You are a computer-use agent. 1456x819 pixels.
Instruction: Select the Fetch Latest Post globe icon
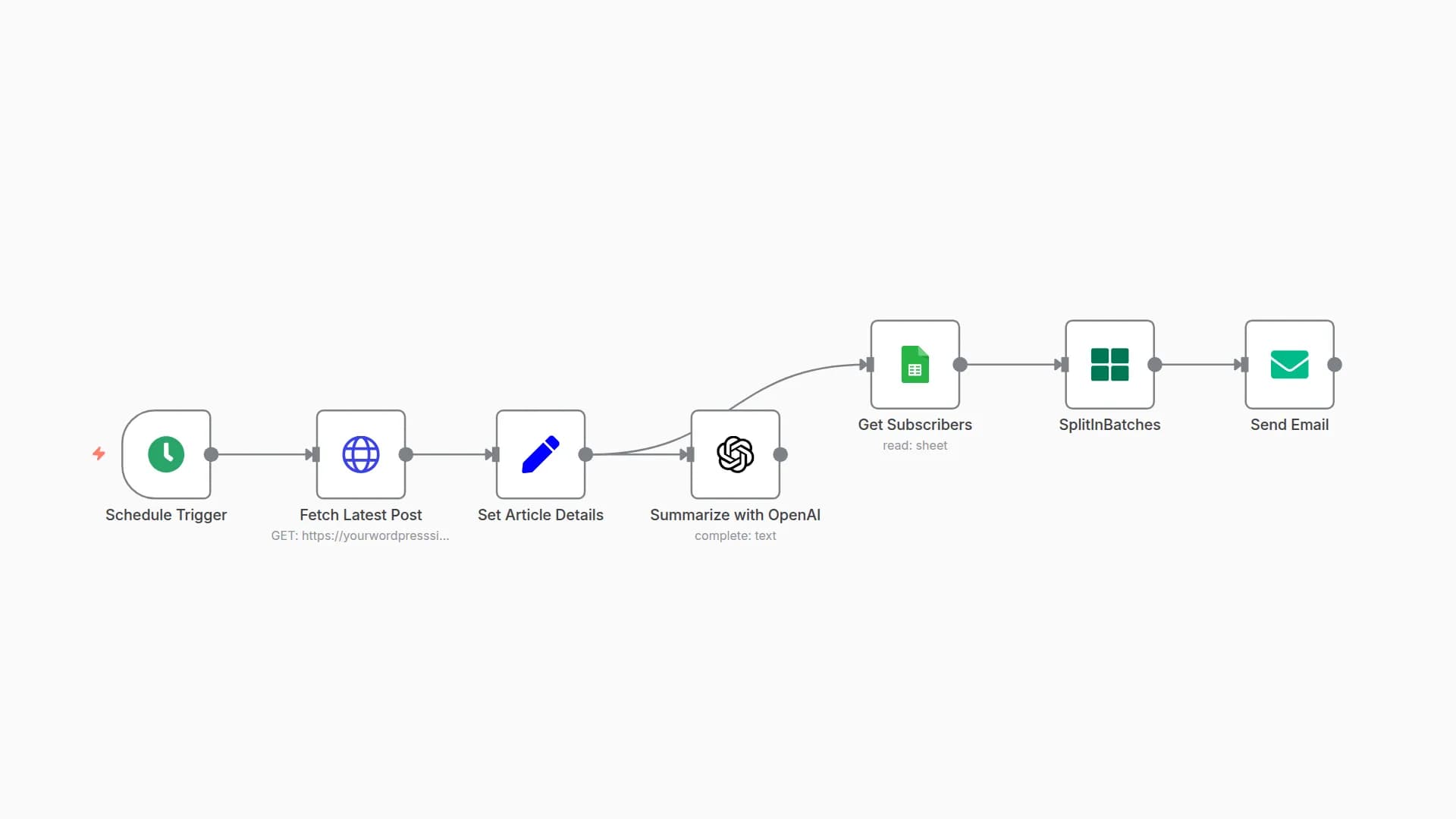360,454
